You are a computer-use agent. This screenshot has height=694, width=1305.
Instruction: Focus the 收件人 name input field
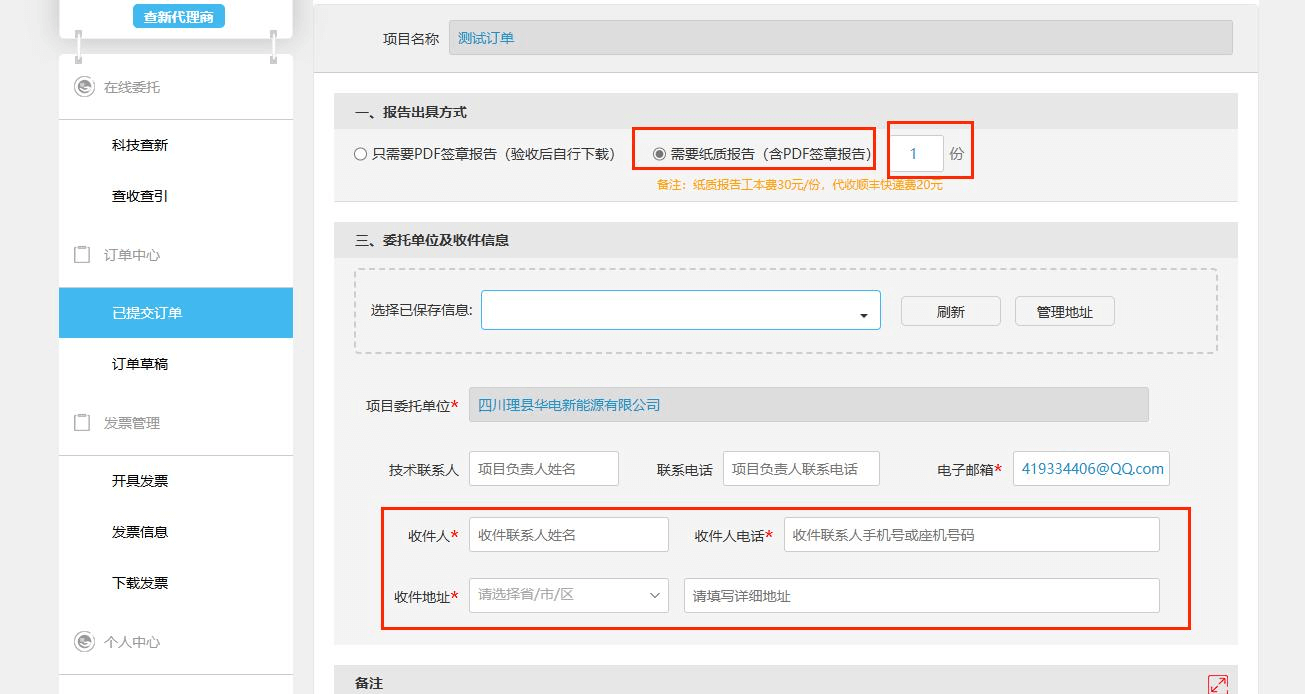tap(568, 535)
